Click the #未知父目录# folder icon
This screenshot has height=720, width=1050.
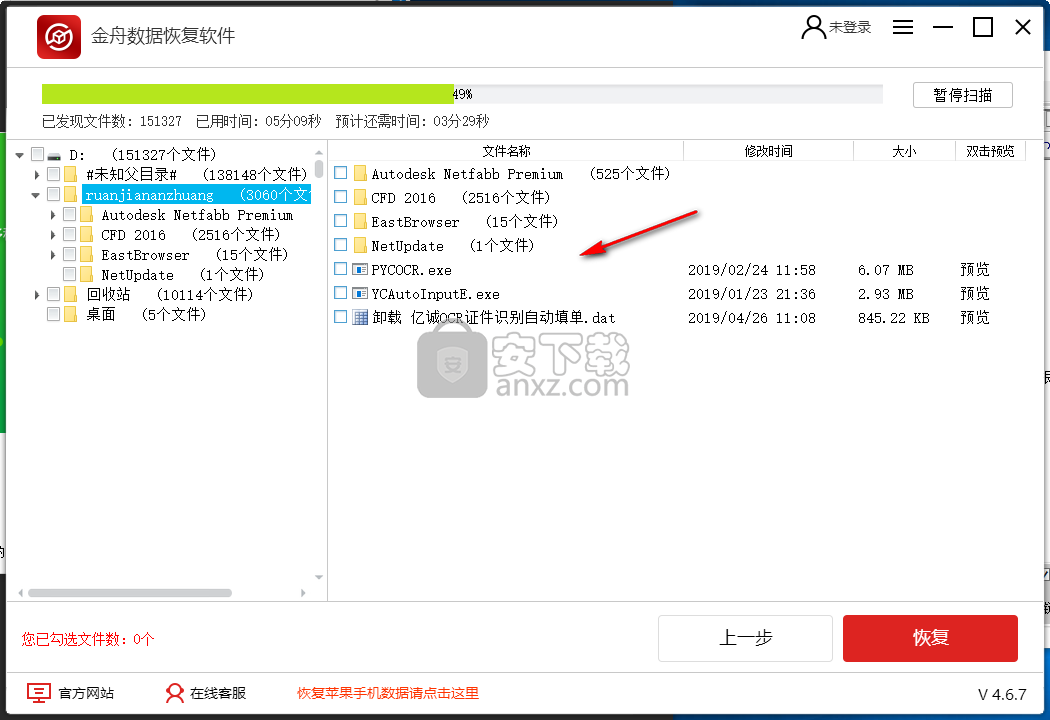[x=71, y=175]
